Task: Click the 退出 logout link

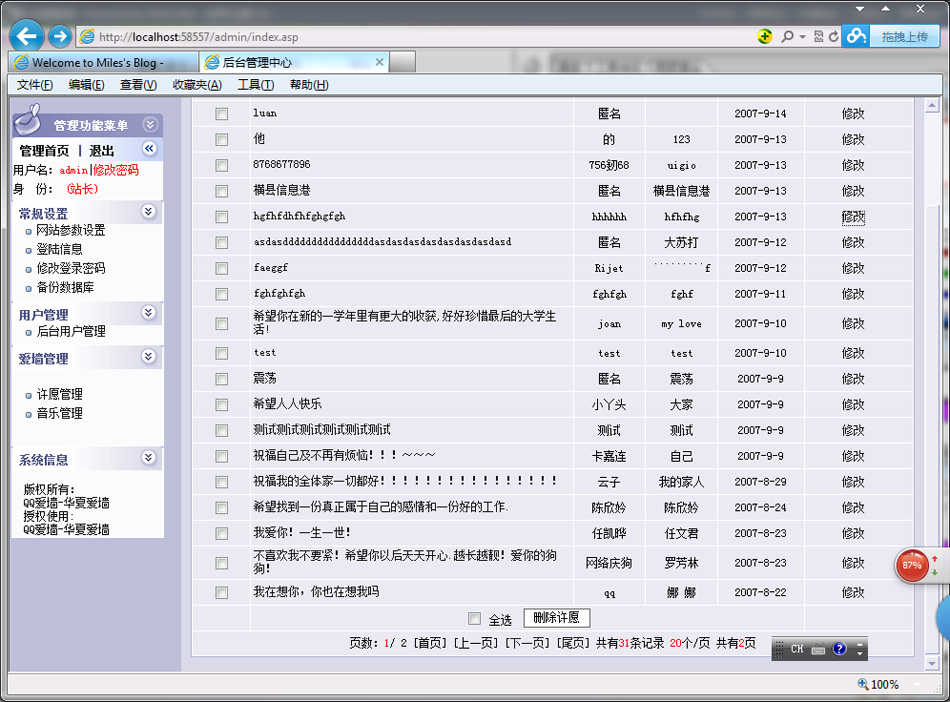Action: coord(101,151)
